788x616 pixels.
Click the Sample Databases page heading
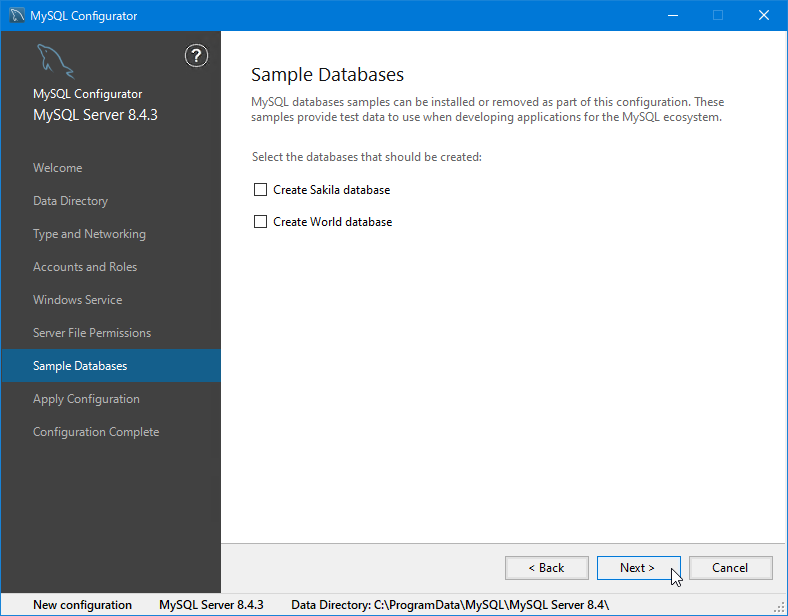pyautogui.click(x=327, y=75)
